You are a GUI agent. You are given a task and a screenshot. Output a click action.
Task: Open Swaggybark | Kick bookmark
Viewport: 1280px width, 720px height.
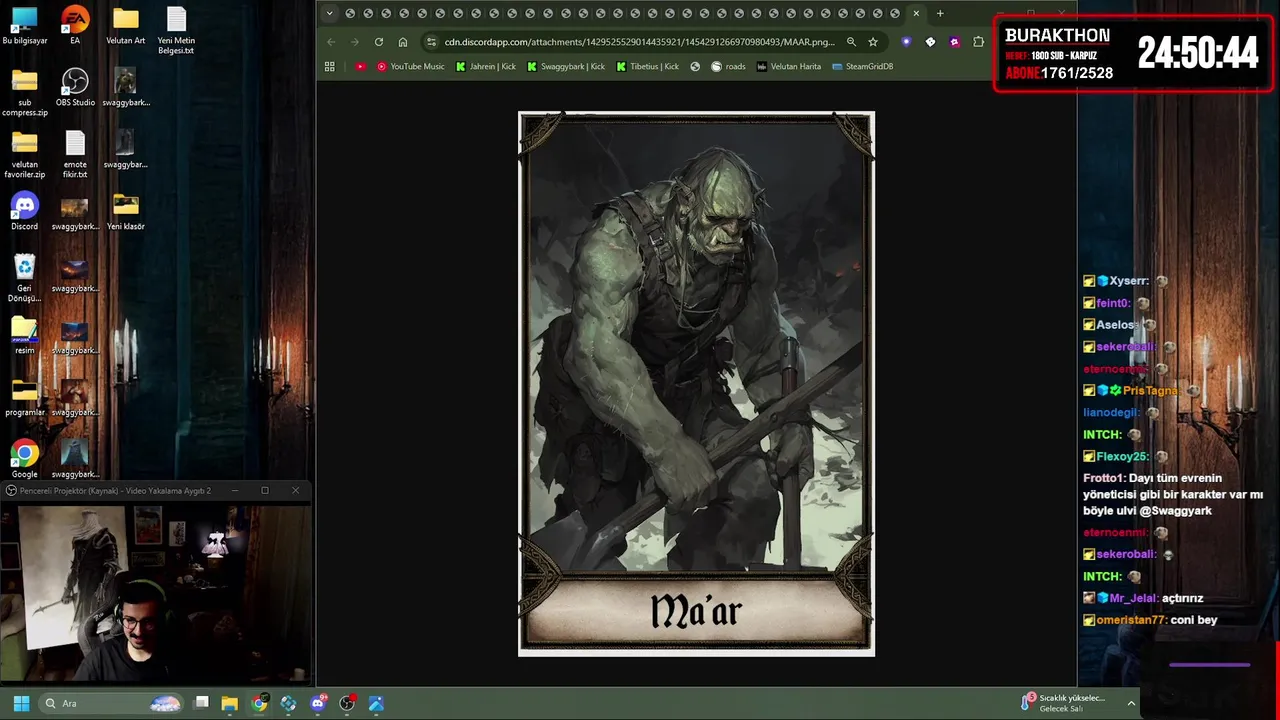(x=566, y=66)
